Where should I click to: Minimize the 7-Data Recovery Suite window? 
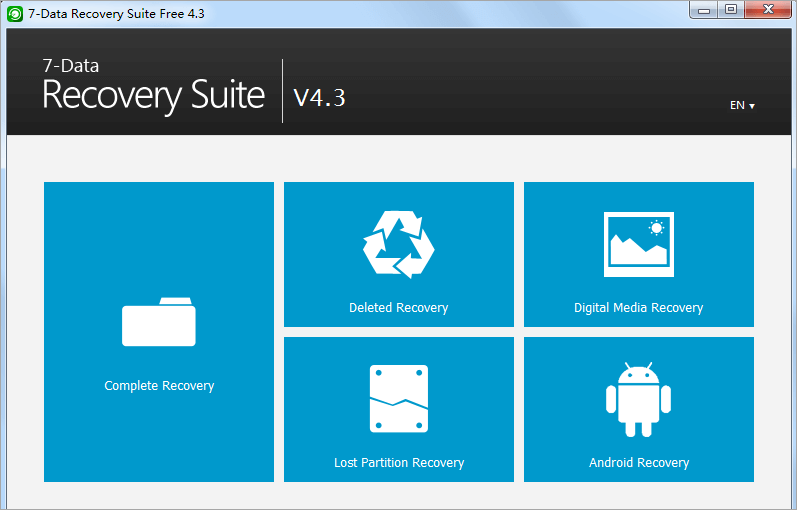pos(706,10)
